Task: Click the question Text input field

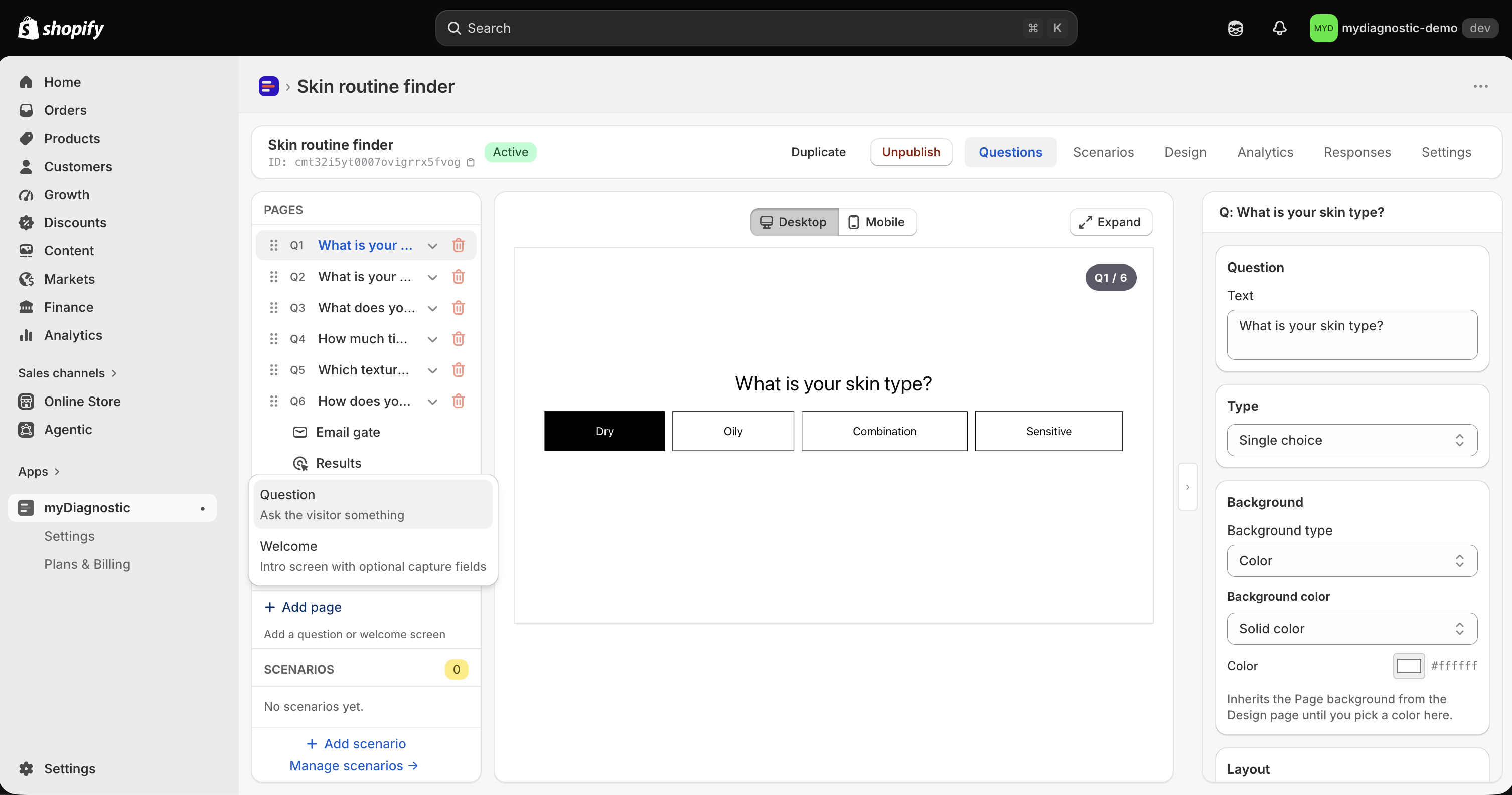Action: pos(1352,335)
